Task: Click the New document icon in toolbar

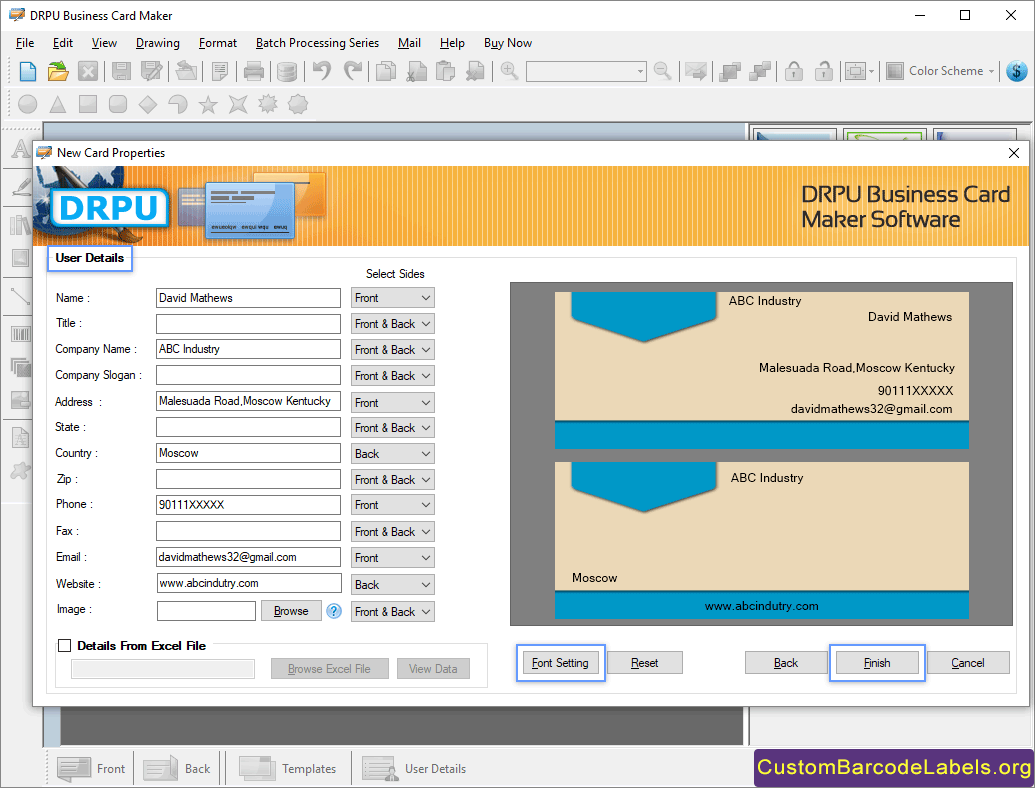Action: [x=28, y=71]
